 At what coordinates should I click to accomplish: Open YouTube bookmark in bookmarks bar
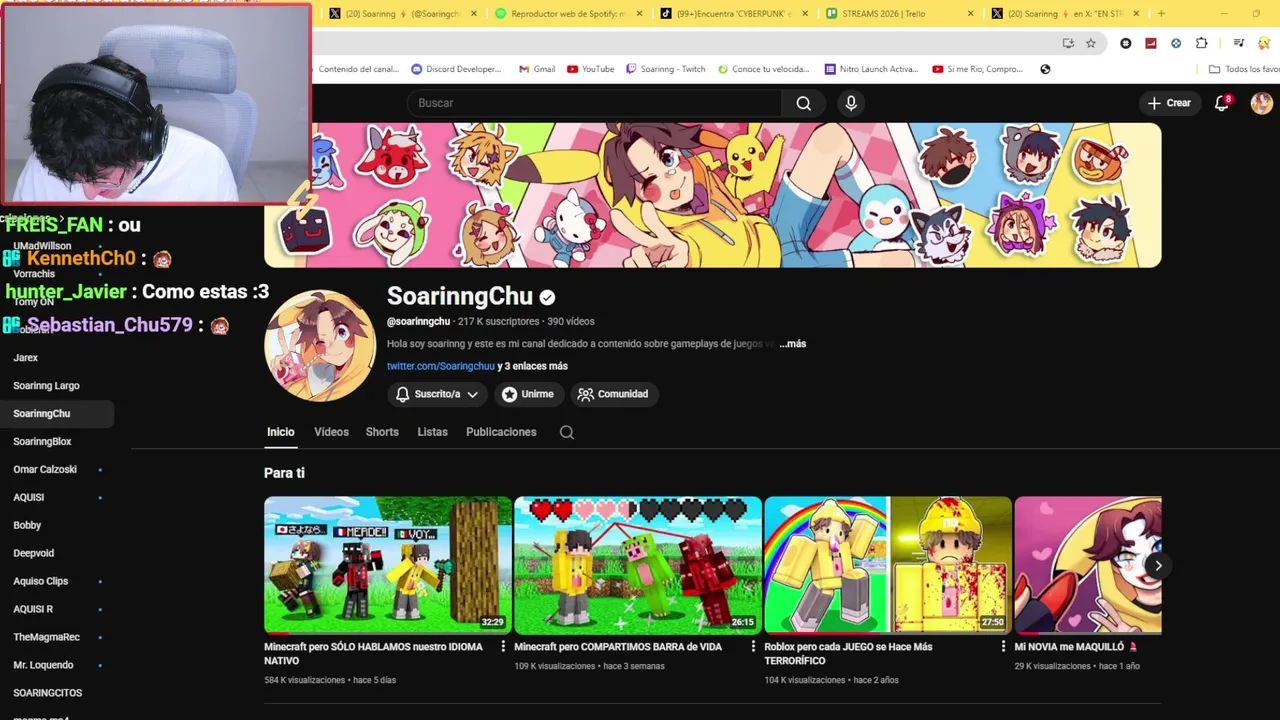point(590,69)
